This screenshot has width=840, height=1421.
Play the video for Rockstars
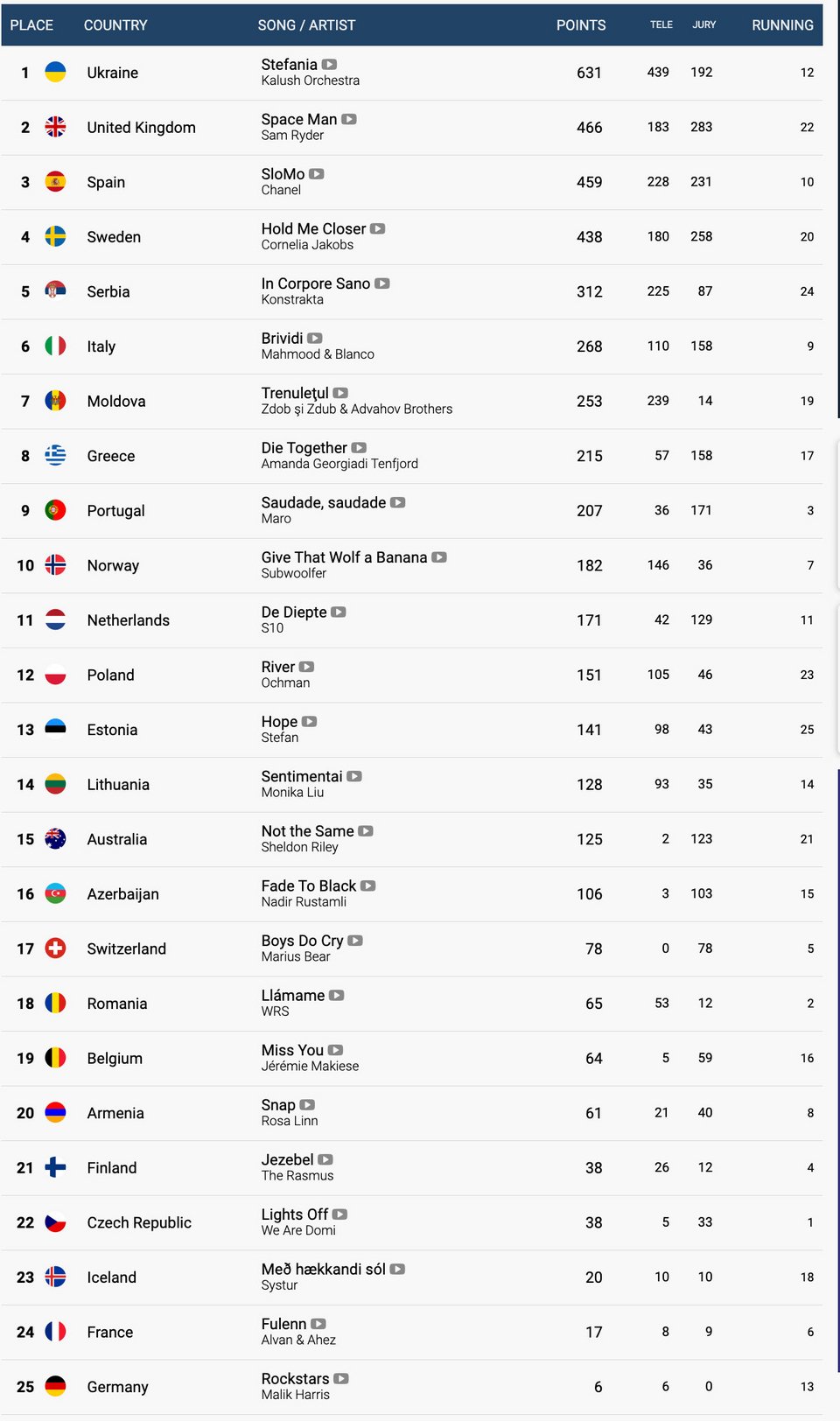coord(341,1379)
